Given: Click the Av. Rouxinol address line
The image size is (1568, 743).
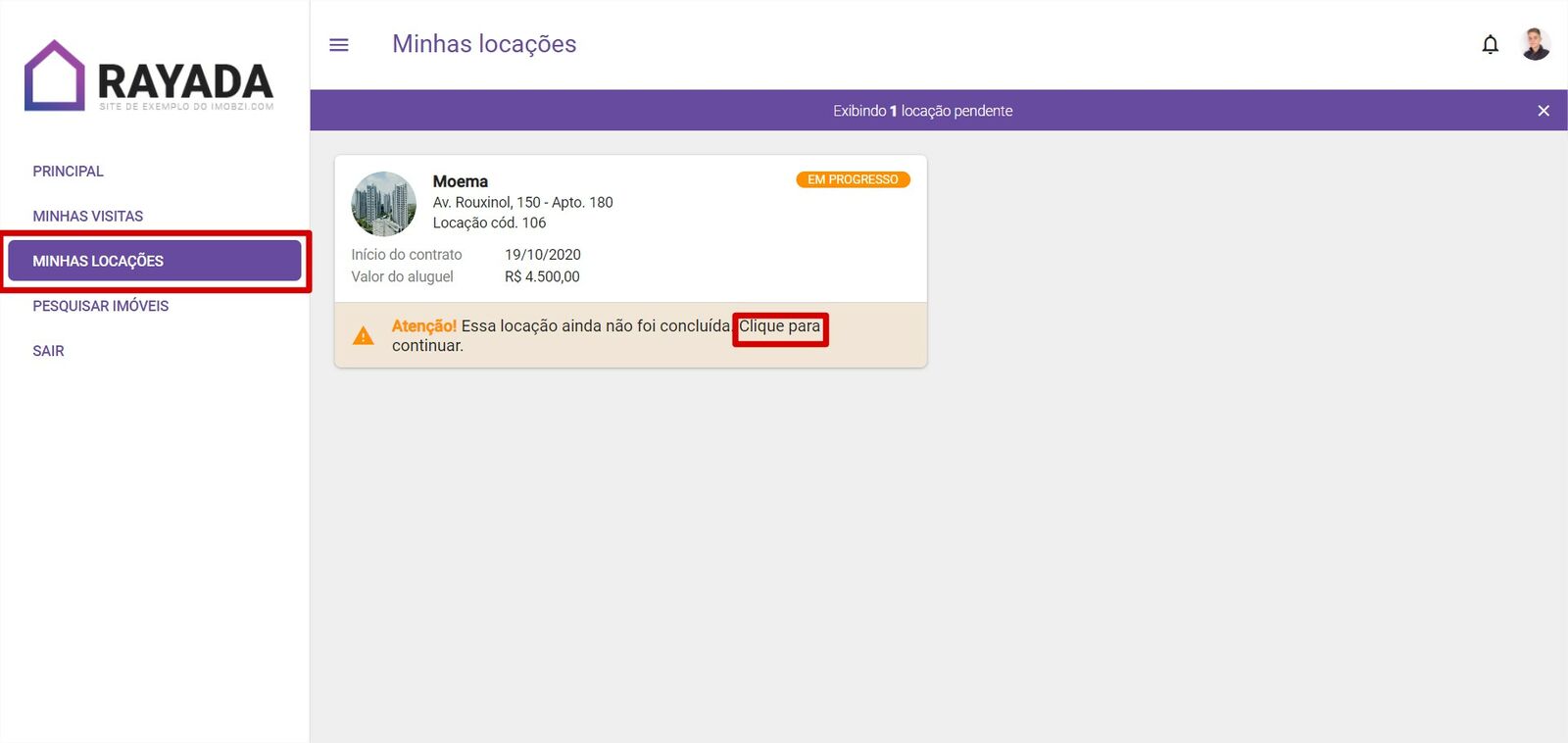Looking at the screenshot, I should tap(522, 203).
